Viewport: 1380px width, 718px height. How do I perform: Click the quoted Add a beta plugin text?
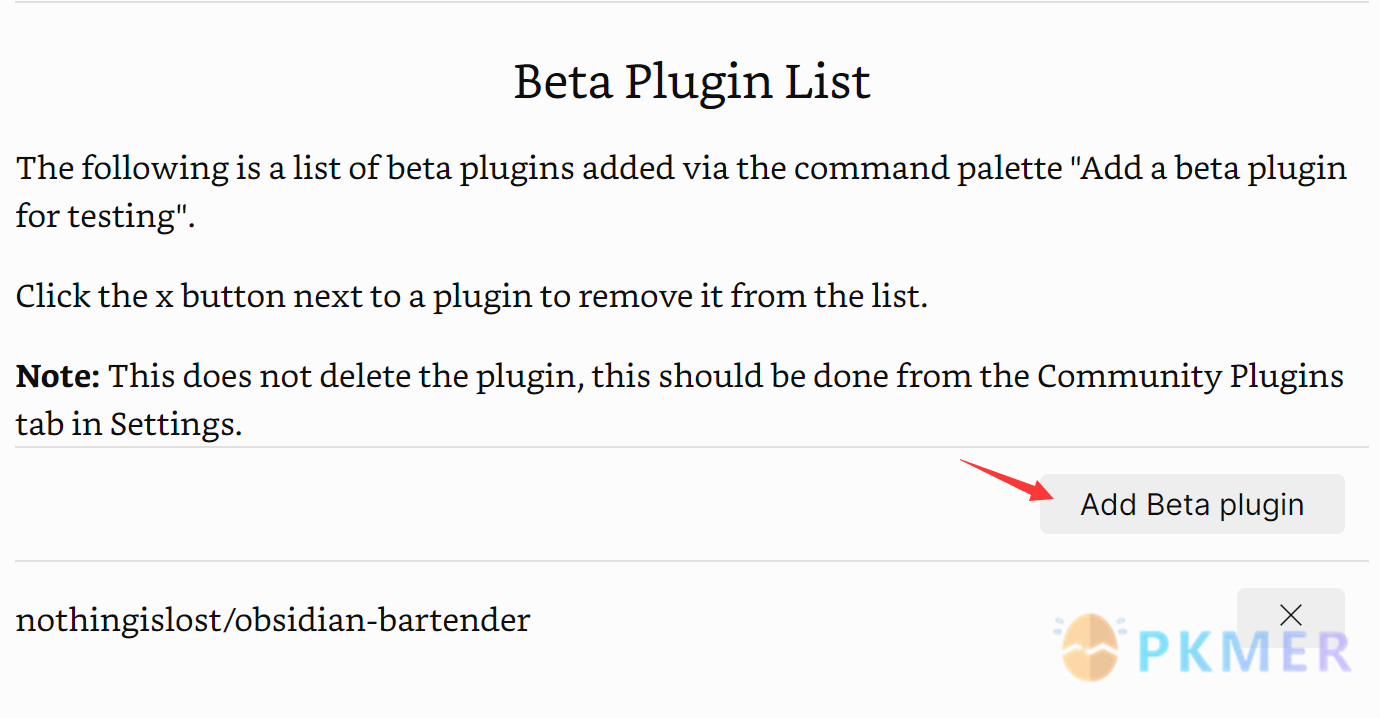pos(1208,168)
